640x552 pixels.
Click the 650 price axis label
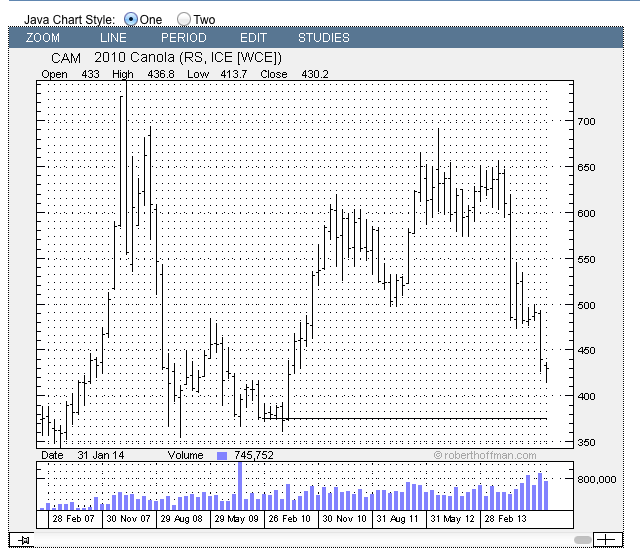pyautogui.click(x=586, y=168)
